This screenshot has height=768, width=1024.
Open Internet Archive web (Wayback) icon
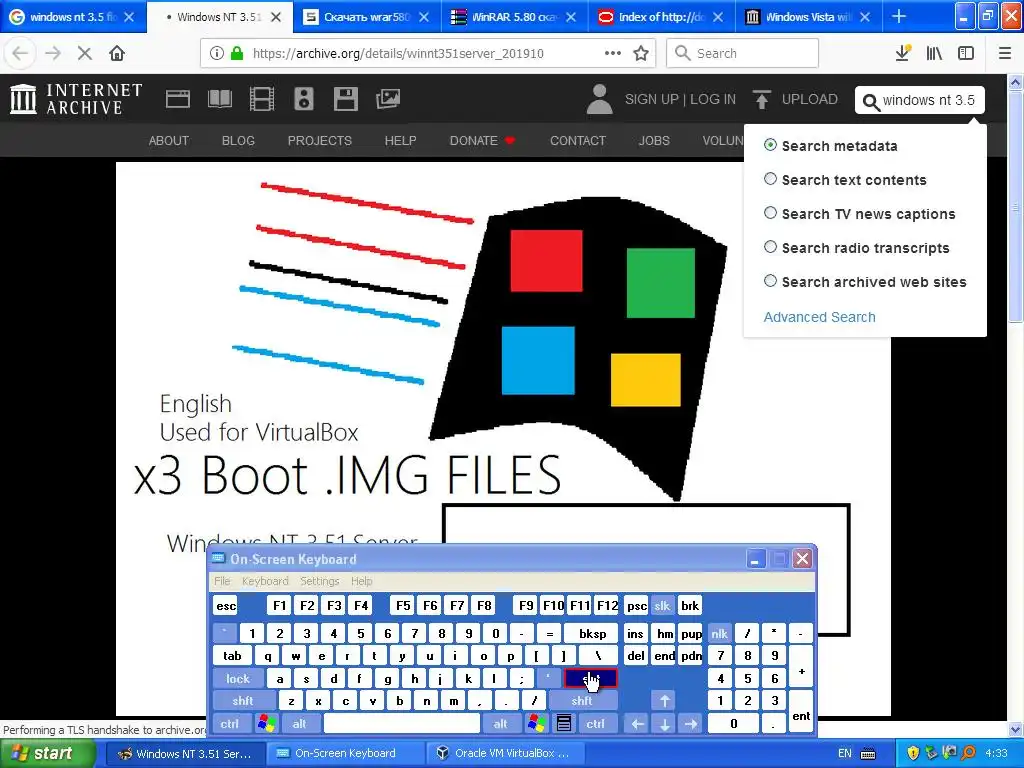point(178,99)
